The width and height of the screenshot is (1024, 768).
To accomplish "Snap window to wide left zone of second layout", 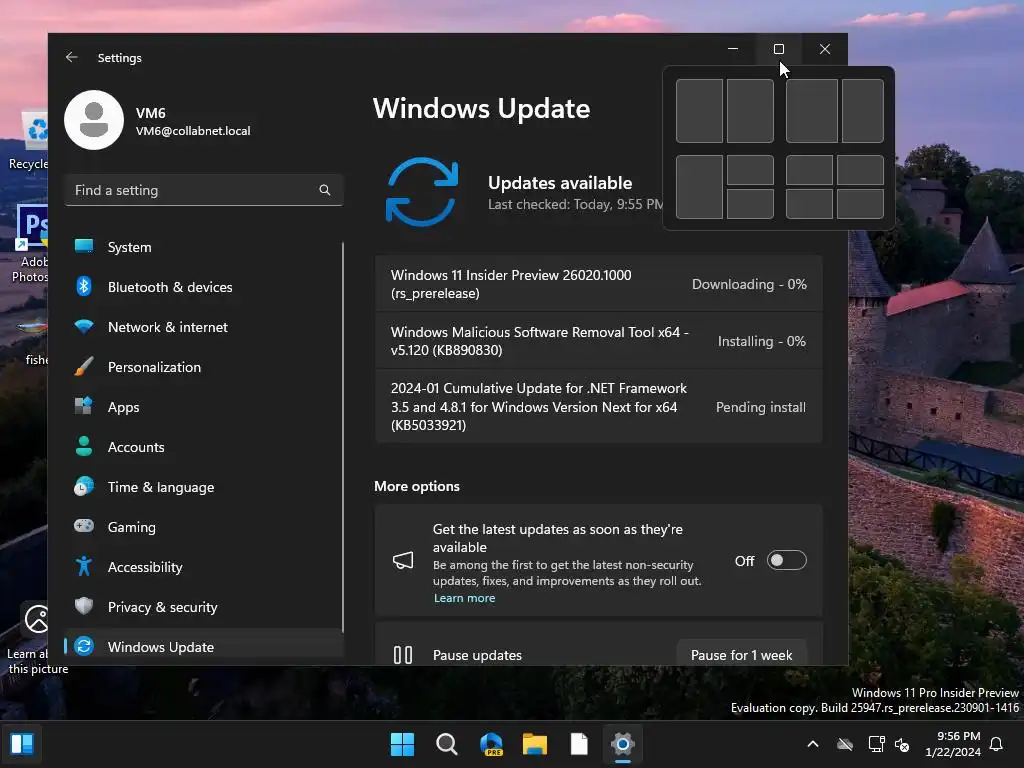I will coord(812,111).
